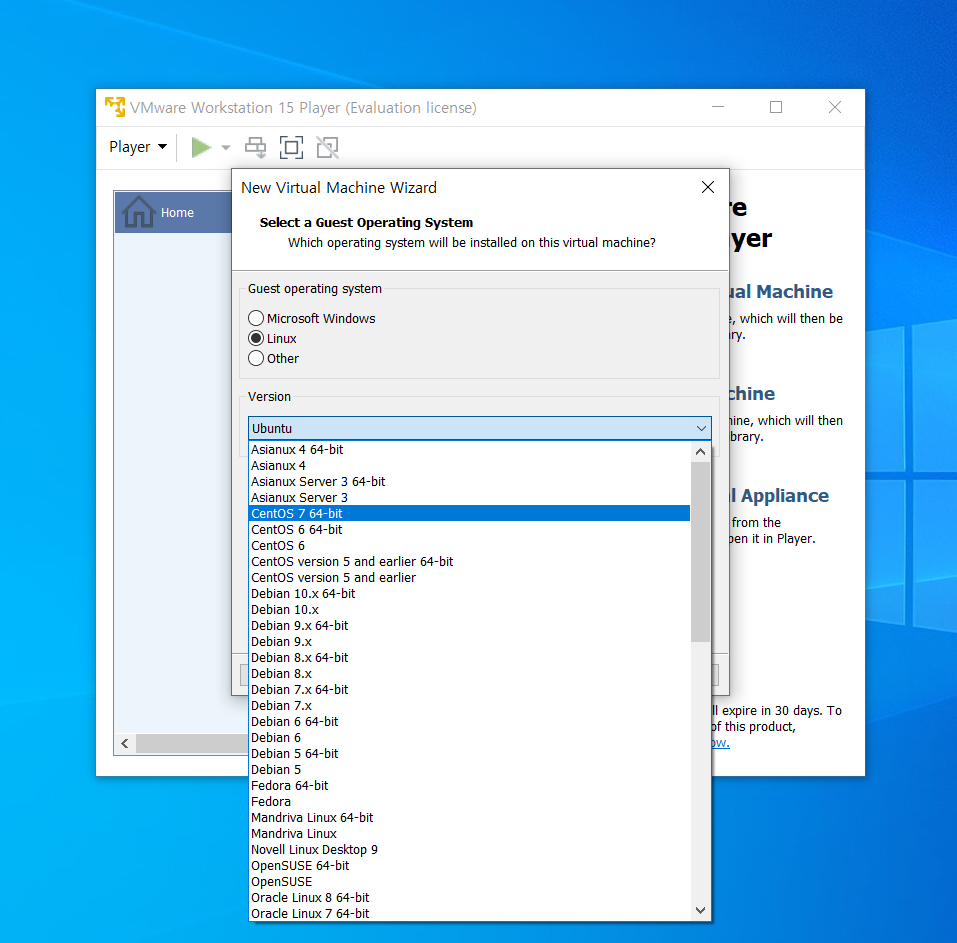Choose Debian 8.x entry
Image resolution: width=957 pixels, height=943 pixels.
tap(470, 674)
